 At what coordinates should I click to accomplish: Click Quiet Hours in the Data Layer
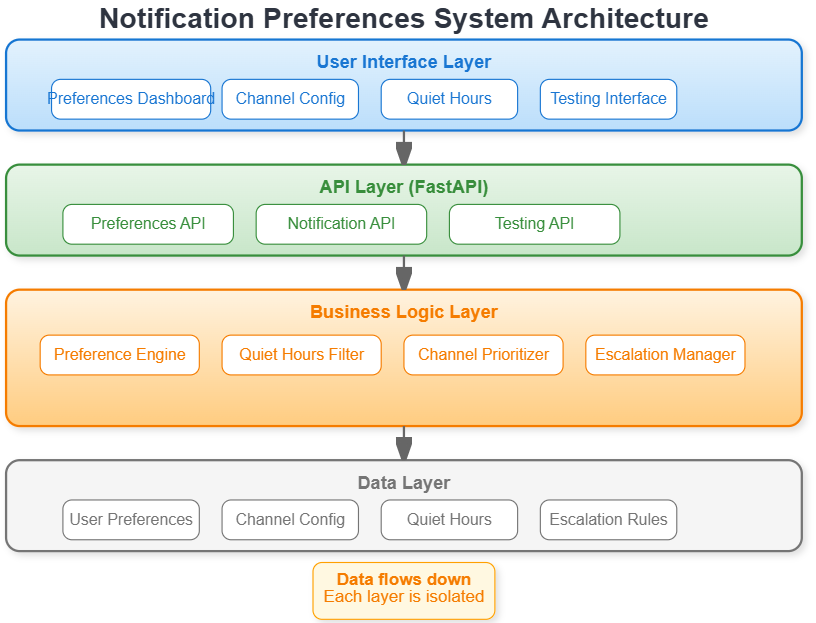449,519
